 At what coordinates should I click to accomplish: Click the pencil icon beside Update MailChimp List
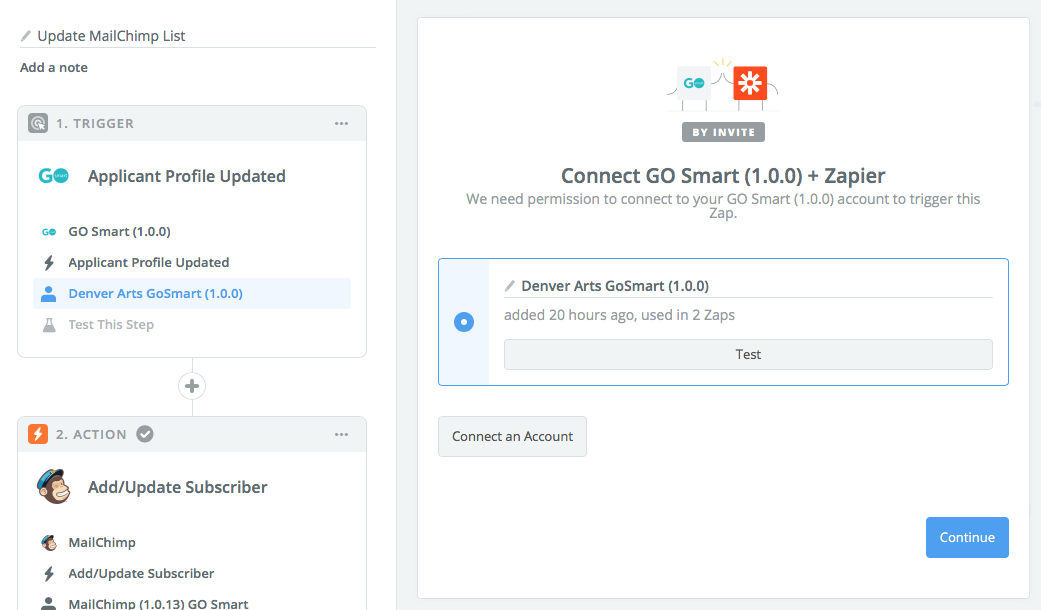tap(26, 36)
